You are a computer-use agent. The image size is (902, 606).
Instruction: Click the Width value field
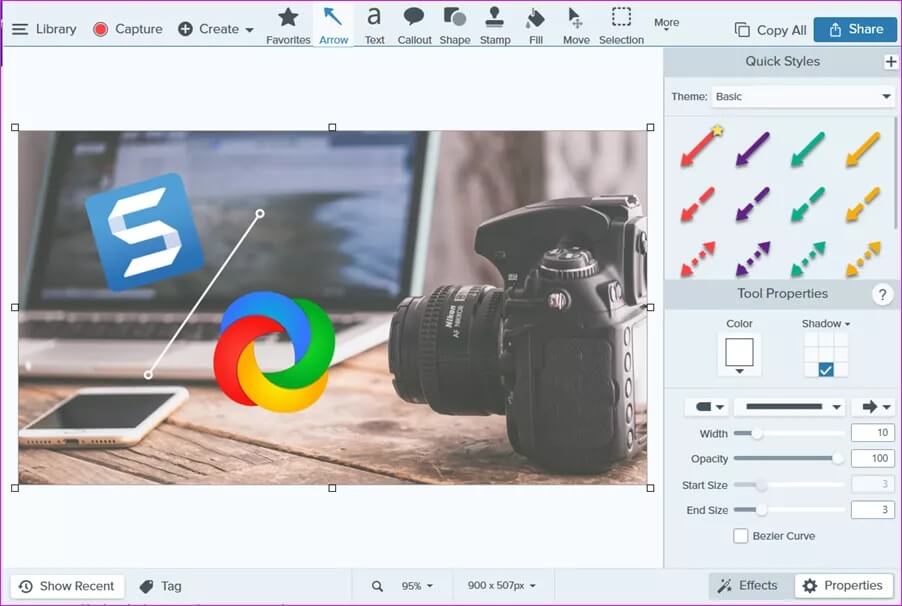[873, 433]
